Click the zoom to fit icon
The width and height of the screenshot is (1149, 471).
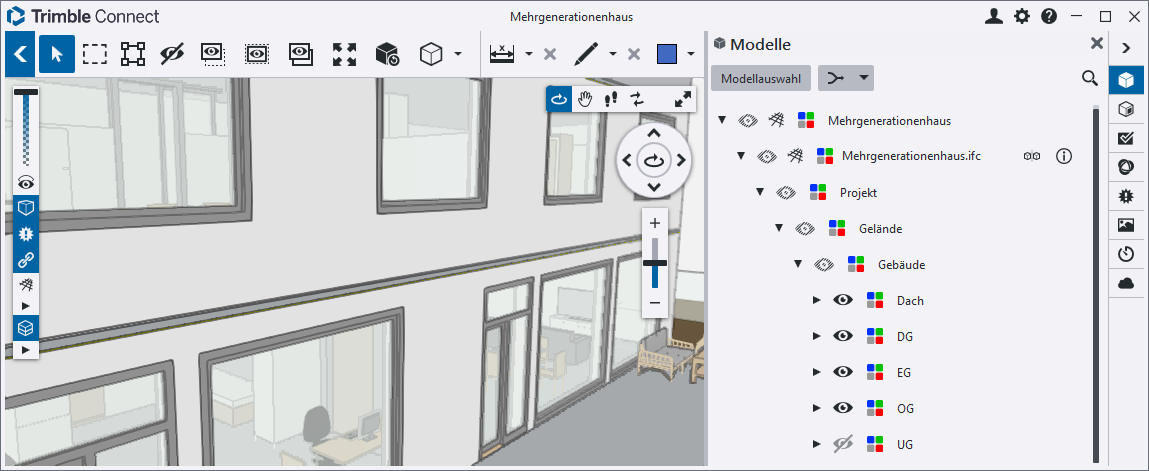point(344,54)
